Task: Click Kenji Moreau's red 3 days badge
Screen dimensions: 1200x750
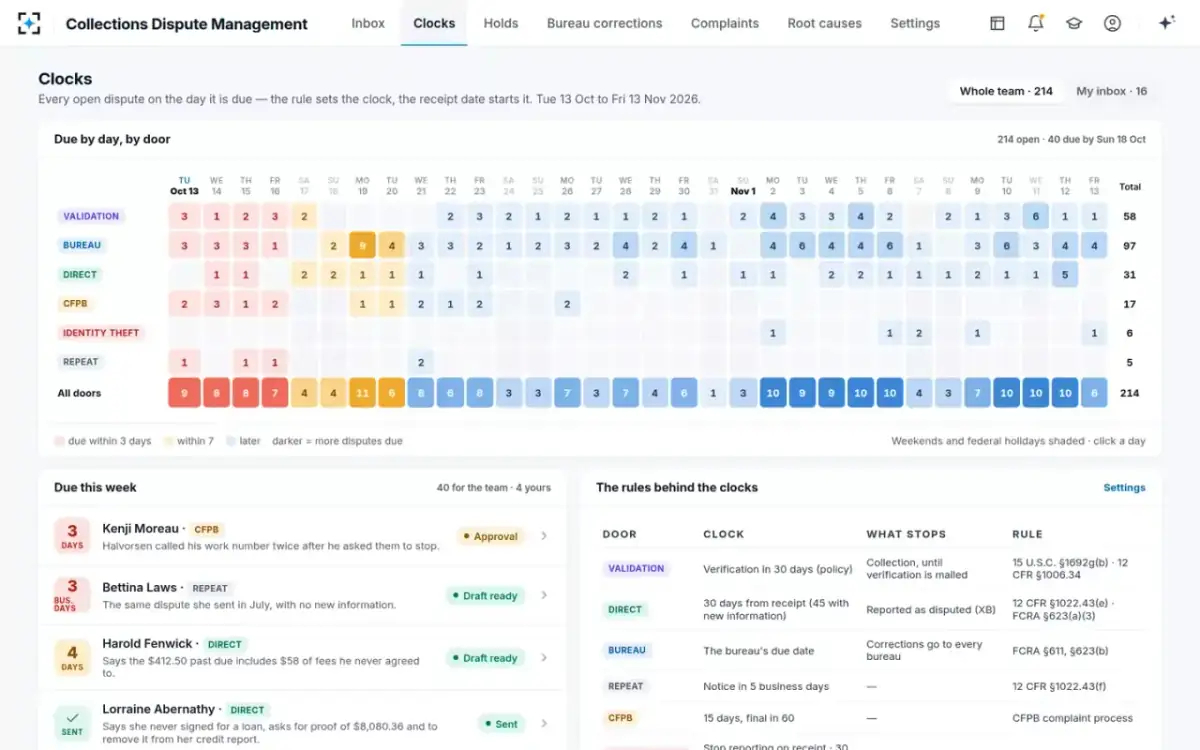Action: (72, 536)
